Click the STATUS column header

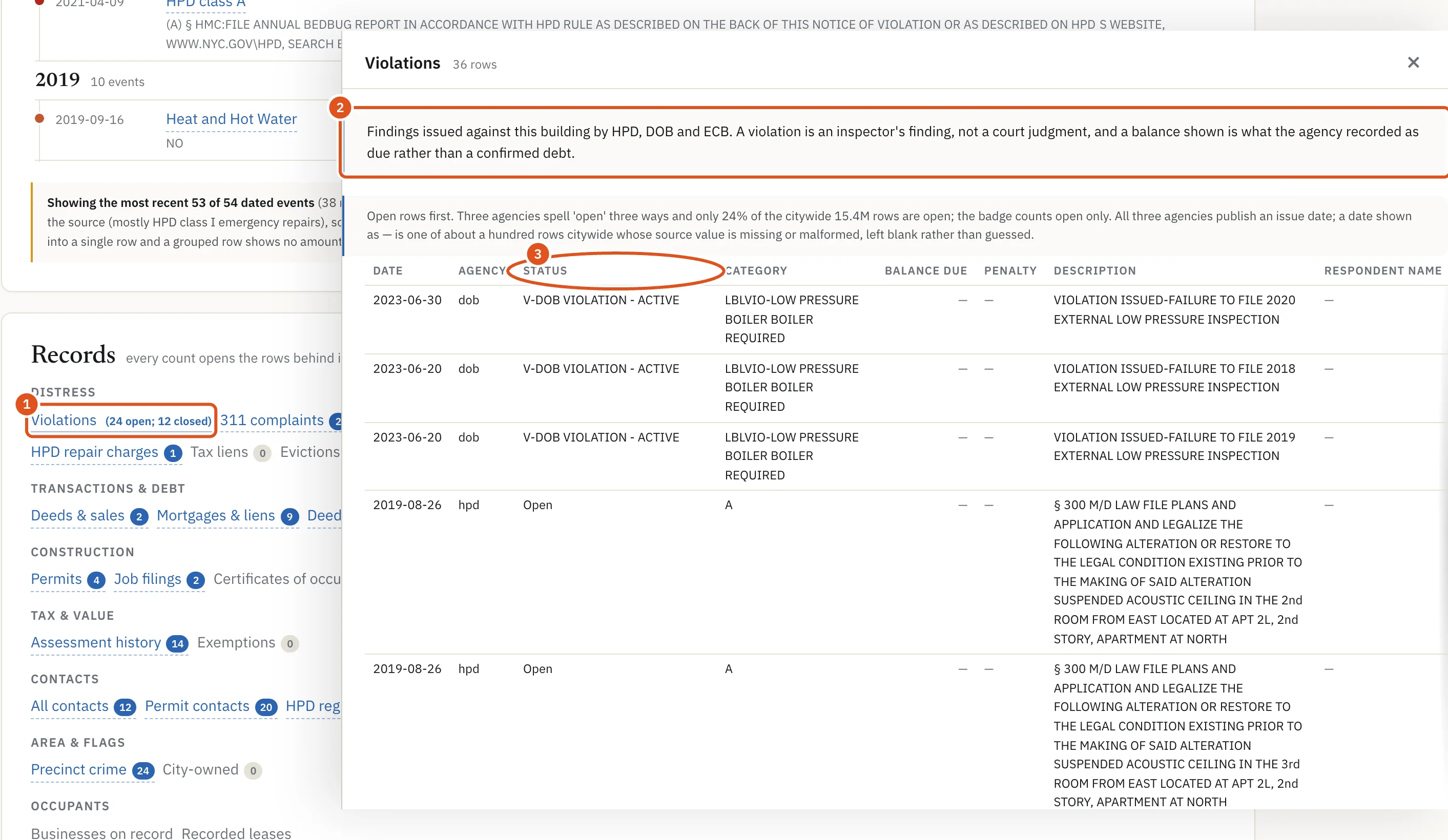545,270
